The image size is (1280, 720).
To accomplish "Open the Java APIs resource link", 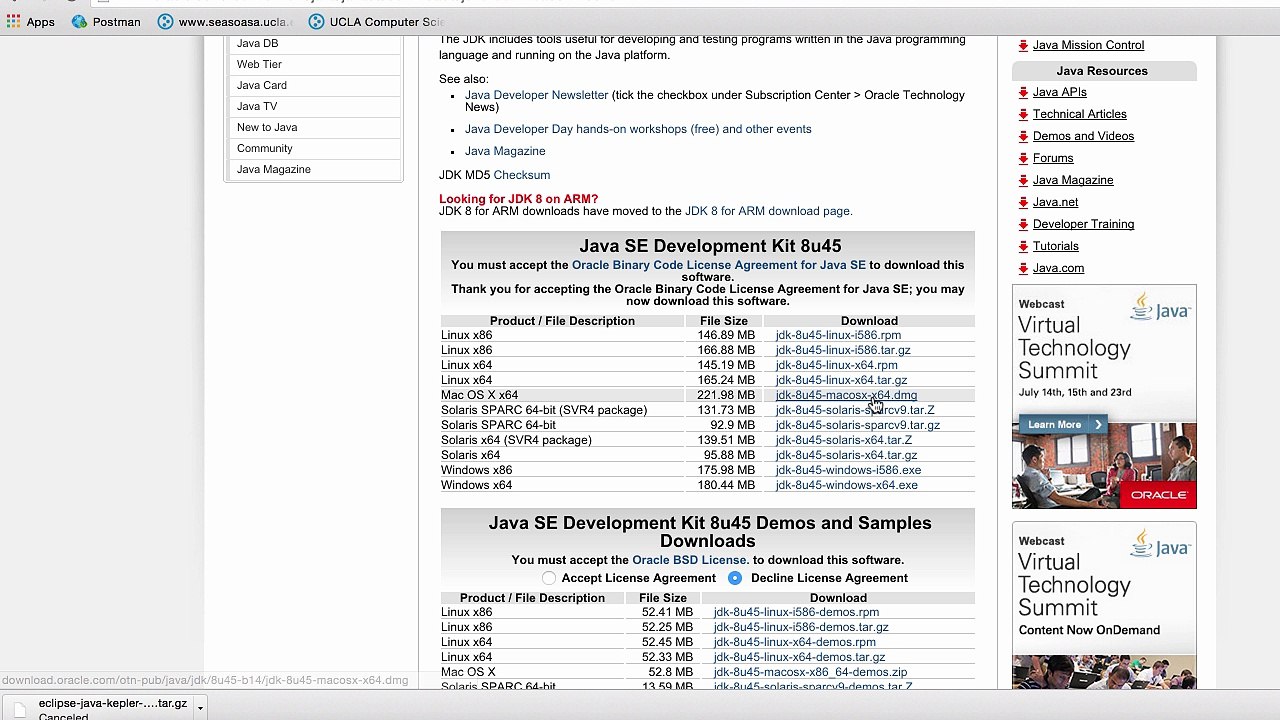I will coord(1060,92).
